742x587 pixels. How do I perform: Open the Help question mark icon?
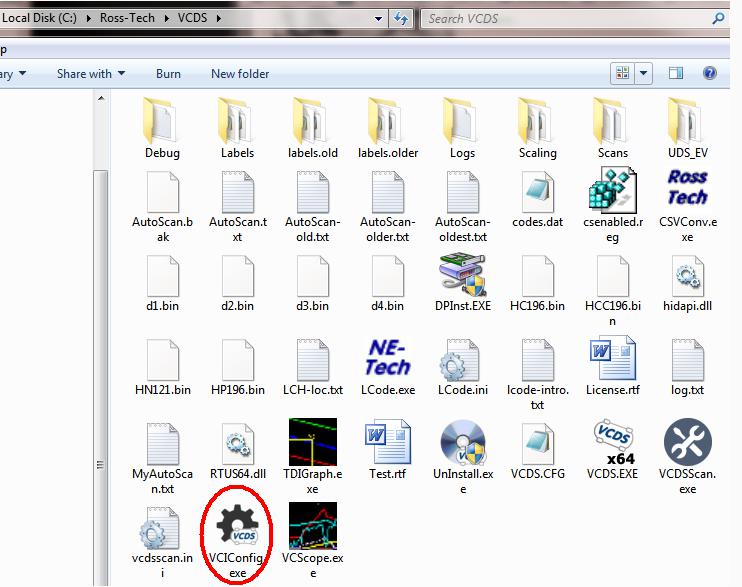(x=709, y=73)
